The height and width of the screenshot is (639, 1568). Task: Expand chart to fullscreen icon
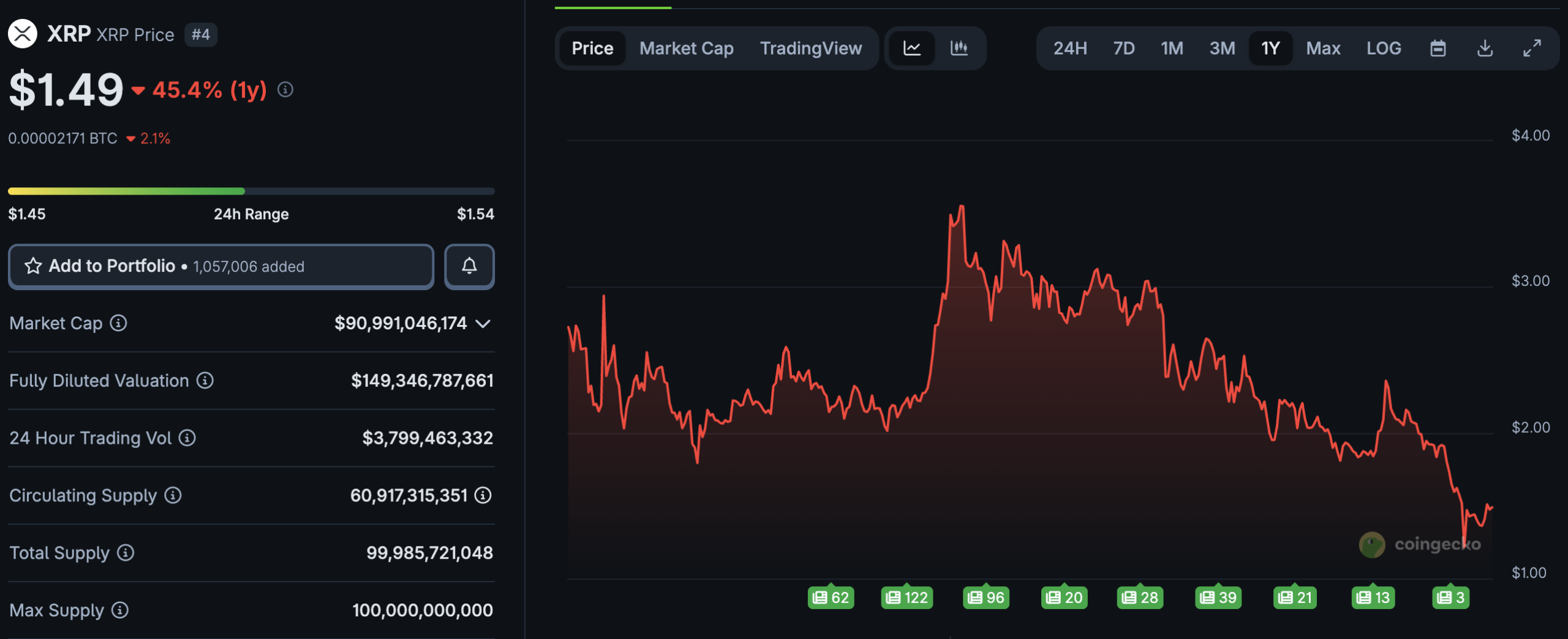coord(1532,48)
